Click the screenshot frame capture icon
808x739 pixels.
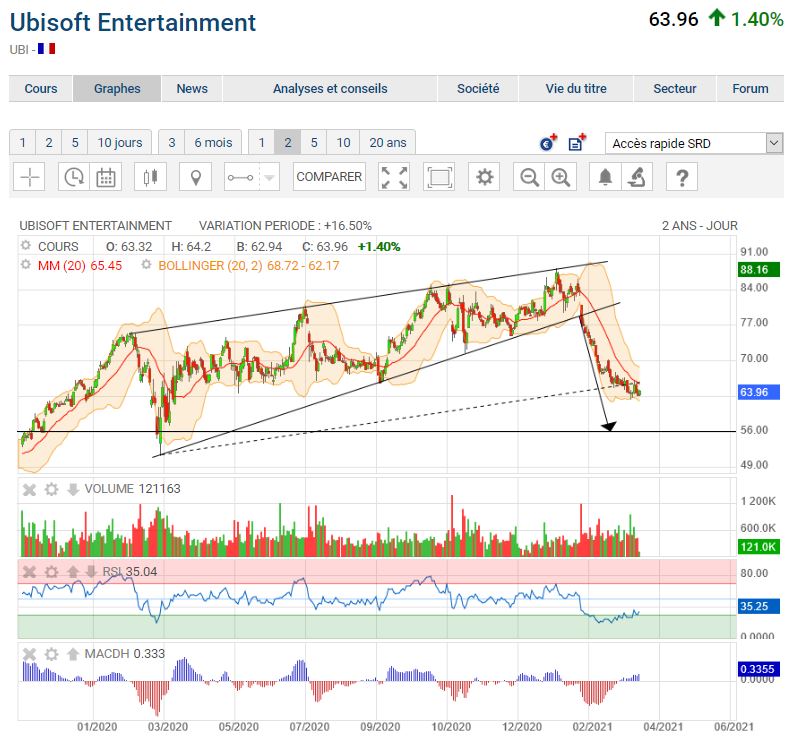[439, 177]
